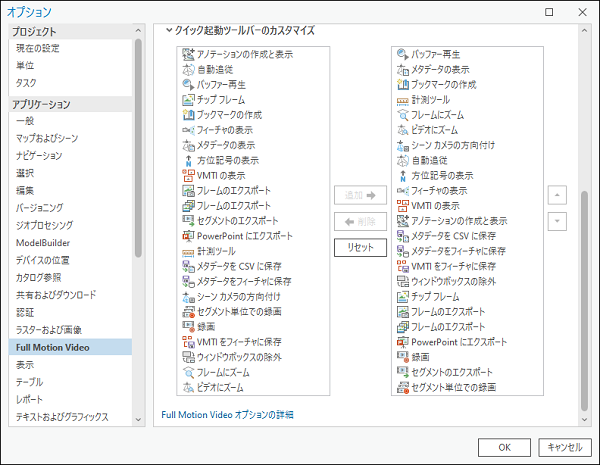Click the 方位記号の表示 icon in left list

[188, 160]
